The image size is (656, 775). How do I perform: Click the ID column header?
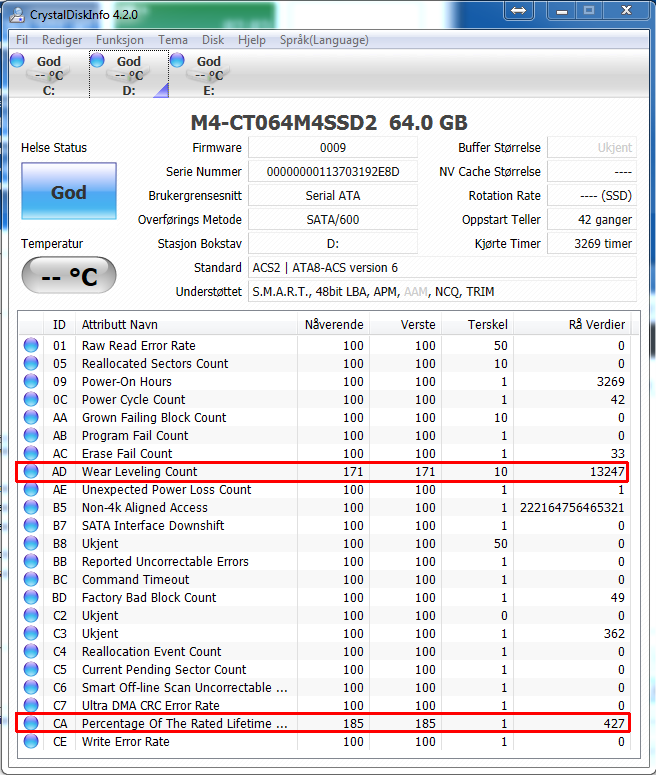point(59,324)
